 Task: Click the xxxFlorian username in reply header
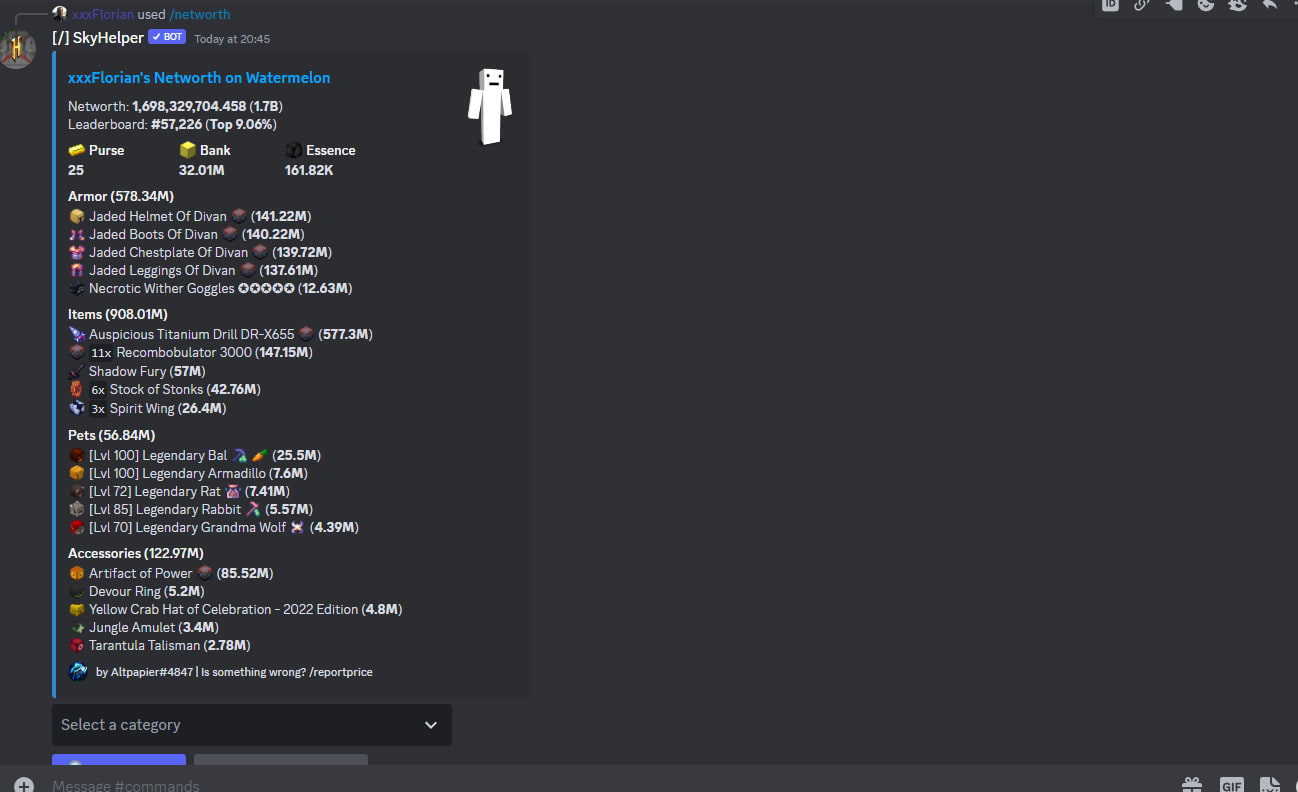tap(102, 14)
